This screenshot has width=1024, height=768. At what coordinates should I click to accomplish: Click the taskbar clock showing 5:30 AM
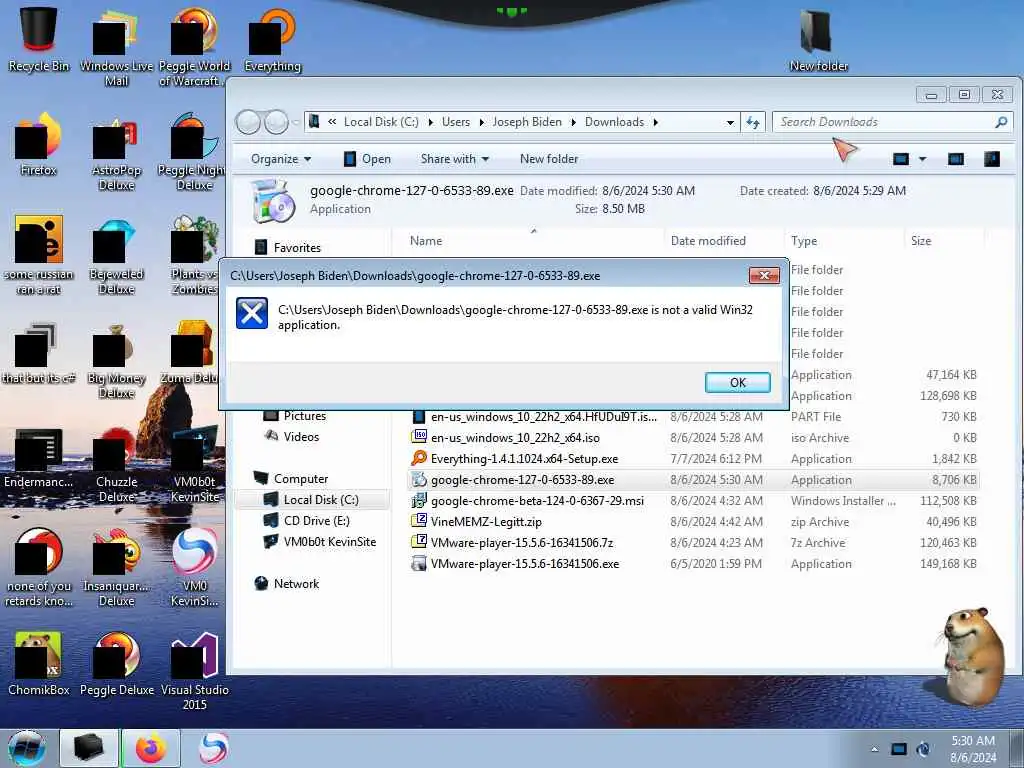tap(973, 749)
